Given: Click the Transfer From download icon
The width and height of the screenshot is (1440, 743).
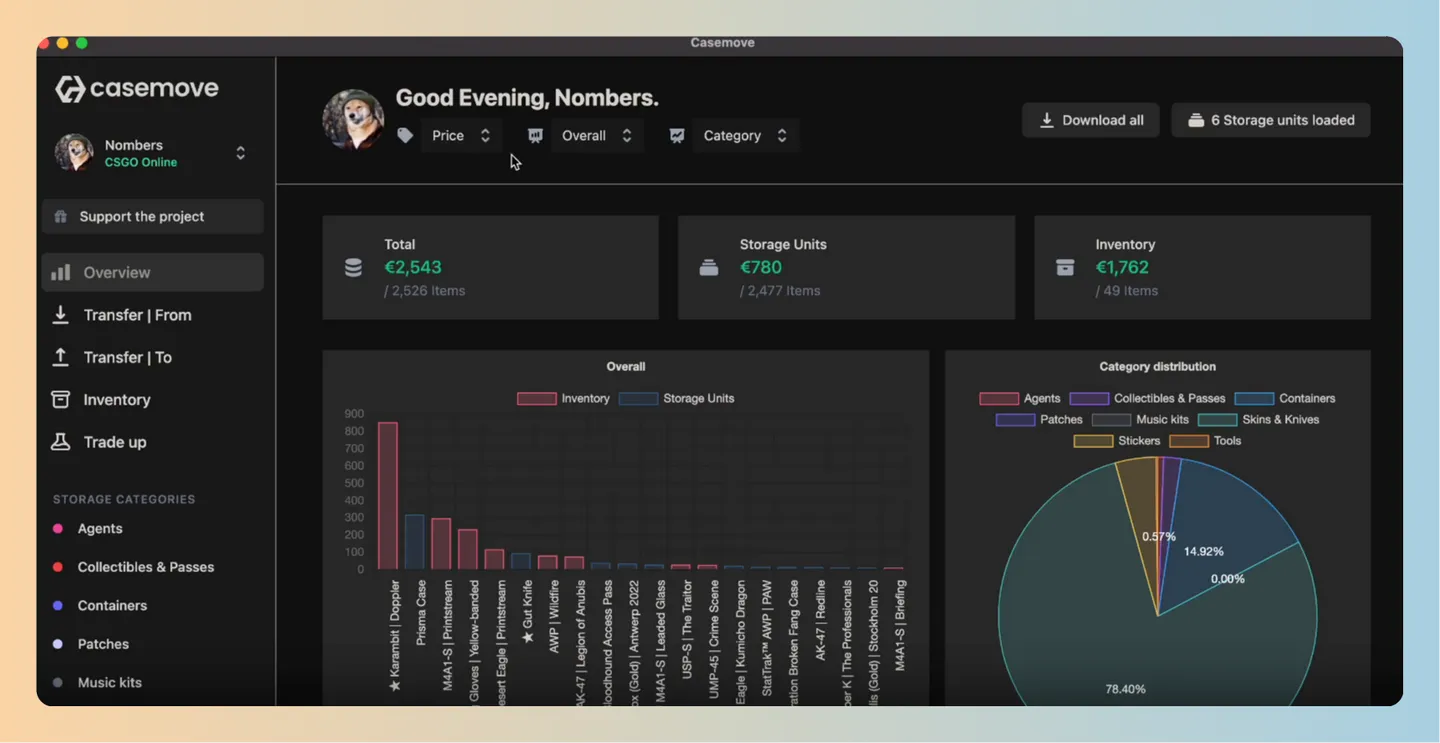Looking at the screenshot, I should pyautogui.click(x=60, y=315).
